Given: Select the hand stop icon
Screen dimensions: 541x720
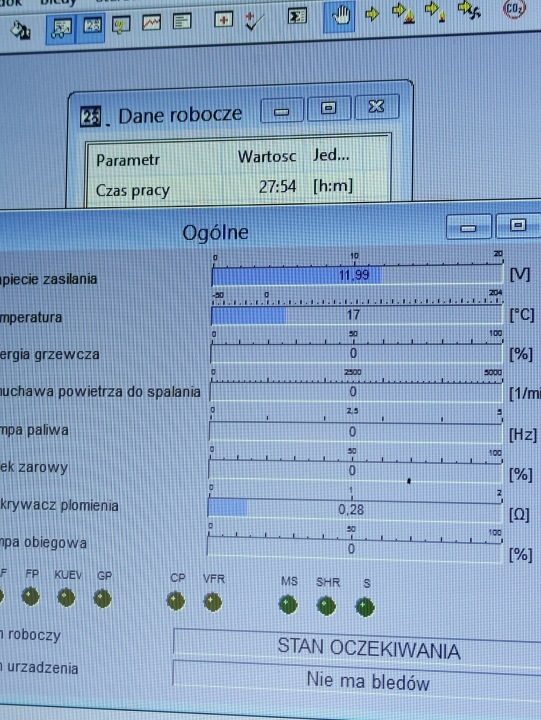Looking at the screenshot, I should coord(339,17).
